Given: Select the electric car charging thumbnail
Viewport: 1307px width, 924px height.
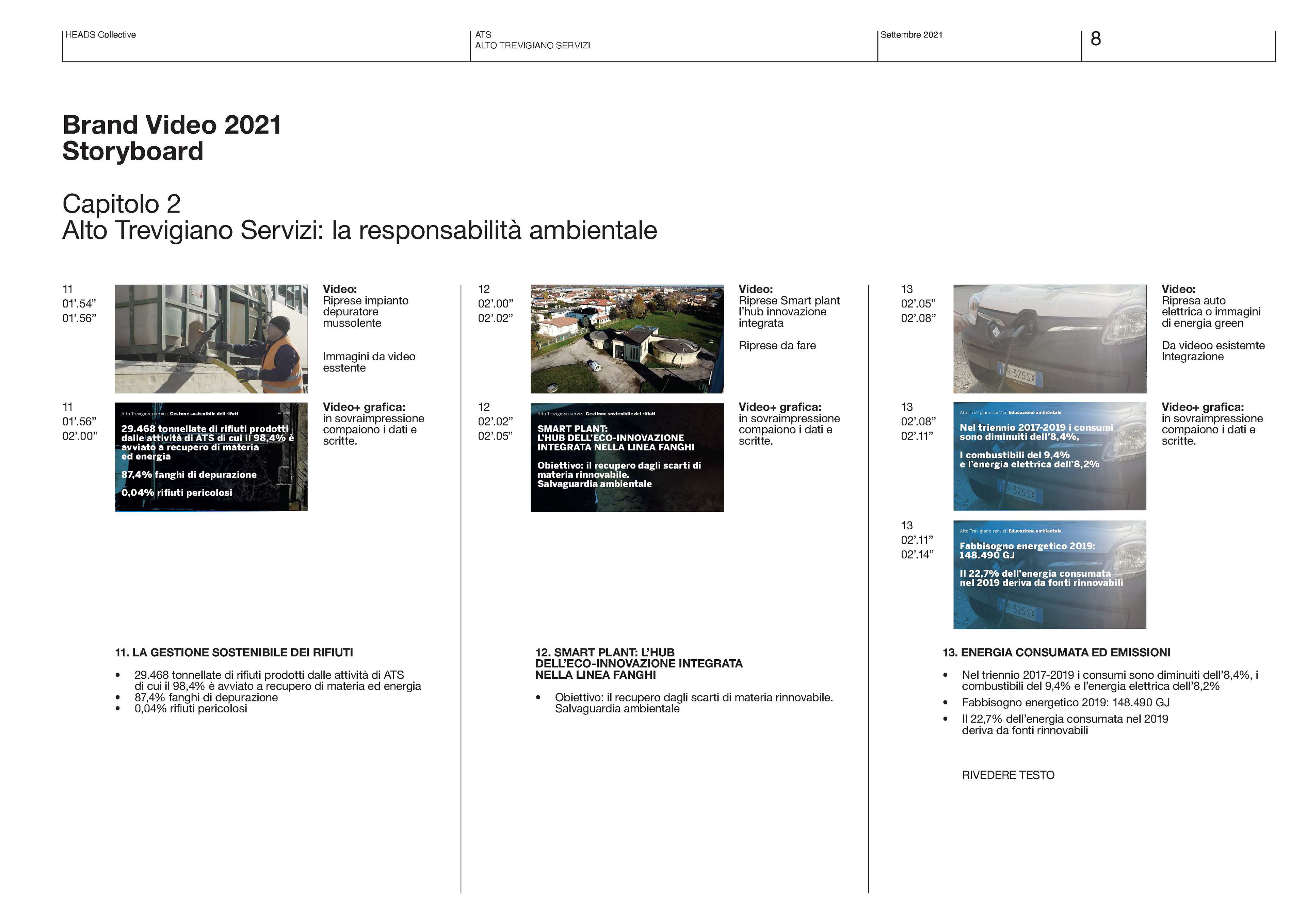Looking at the screenshot, I should [1049, 339].
